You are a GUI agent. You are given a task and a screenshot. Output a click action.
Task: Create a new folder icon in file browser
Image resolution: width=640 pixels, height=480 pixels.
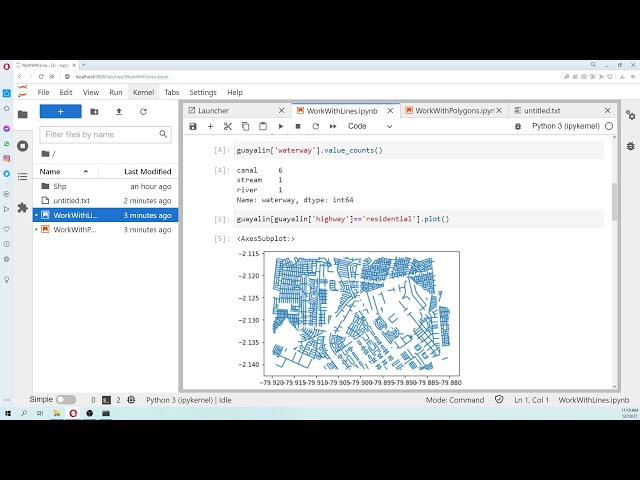(x=94, y=111)
